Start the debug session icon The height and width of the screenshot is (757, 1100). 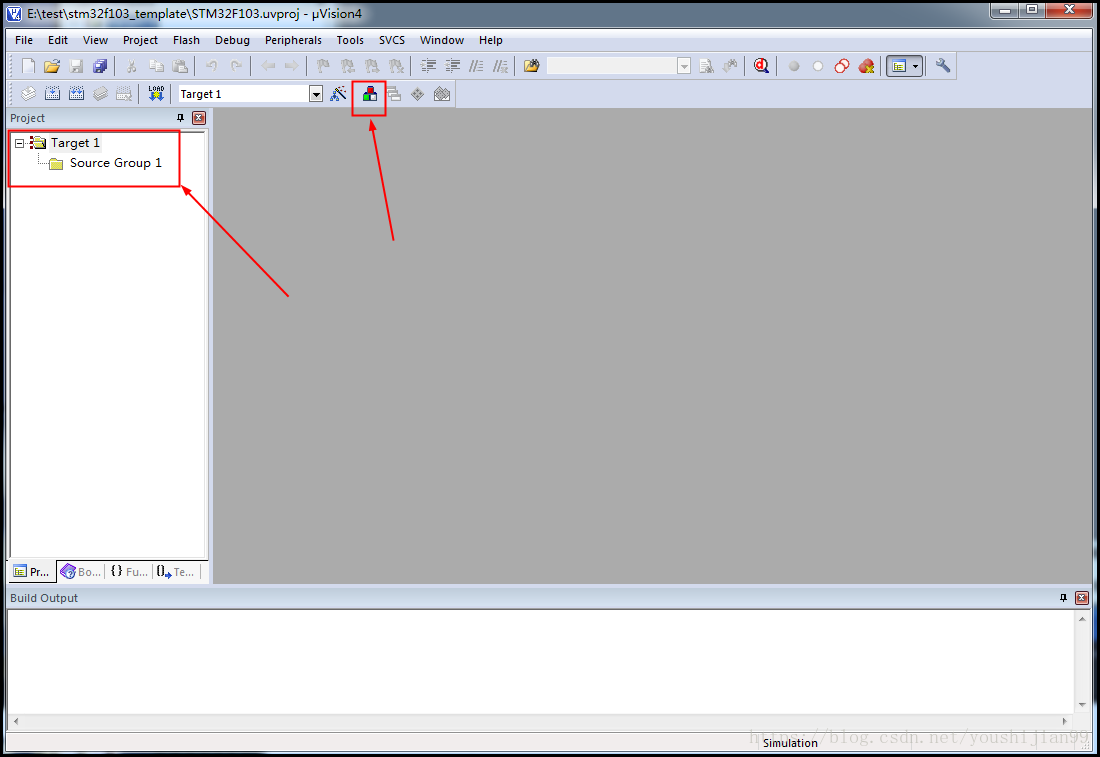click(761, 66)
